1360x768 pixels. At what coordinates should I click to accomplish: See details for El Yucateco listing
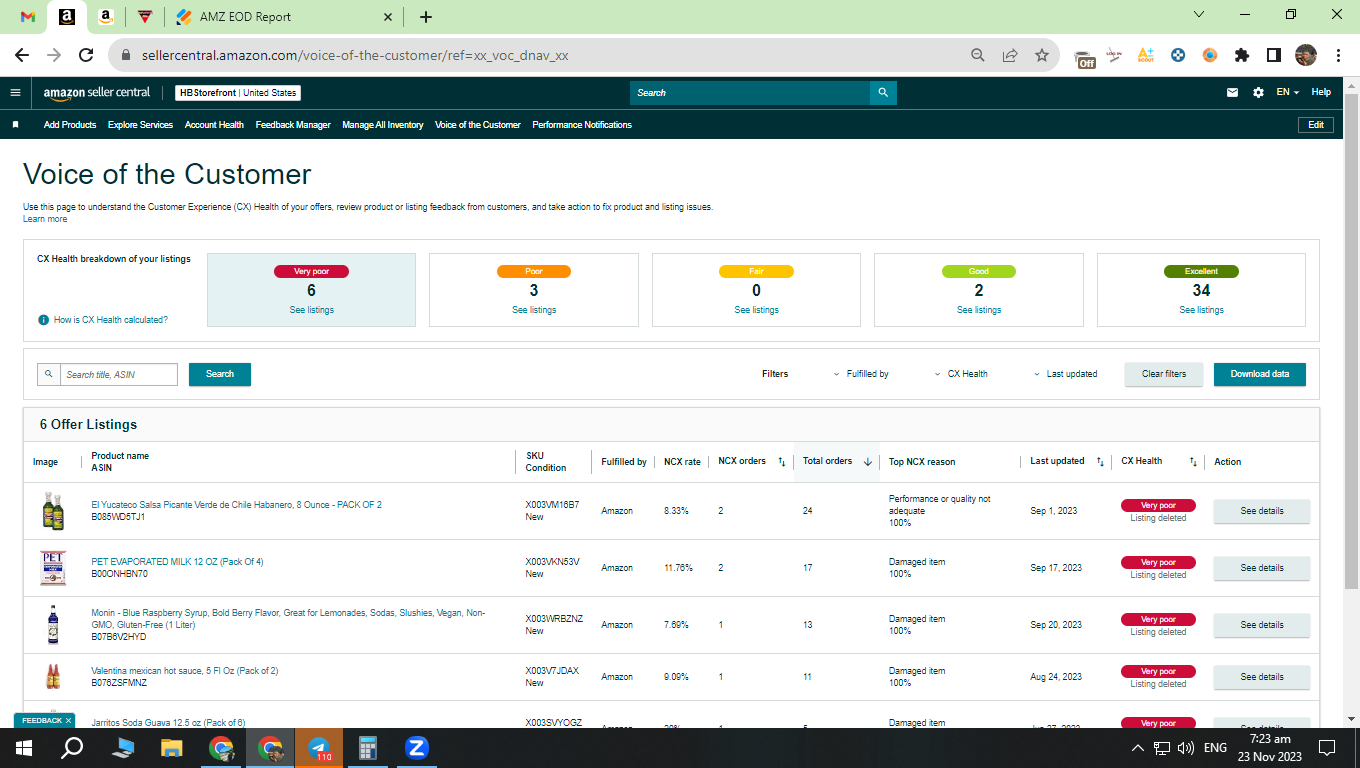coord(1262,511)
